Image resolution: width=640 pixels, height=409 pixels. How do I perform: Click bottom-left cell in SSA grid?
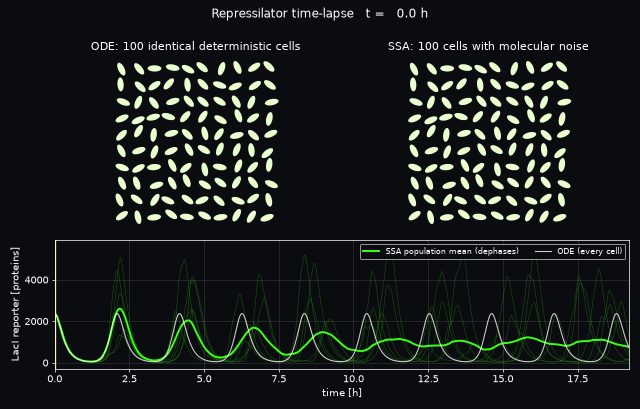(414, 216)
